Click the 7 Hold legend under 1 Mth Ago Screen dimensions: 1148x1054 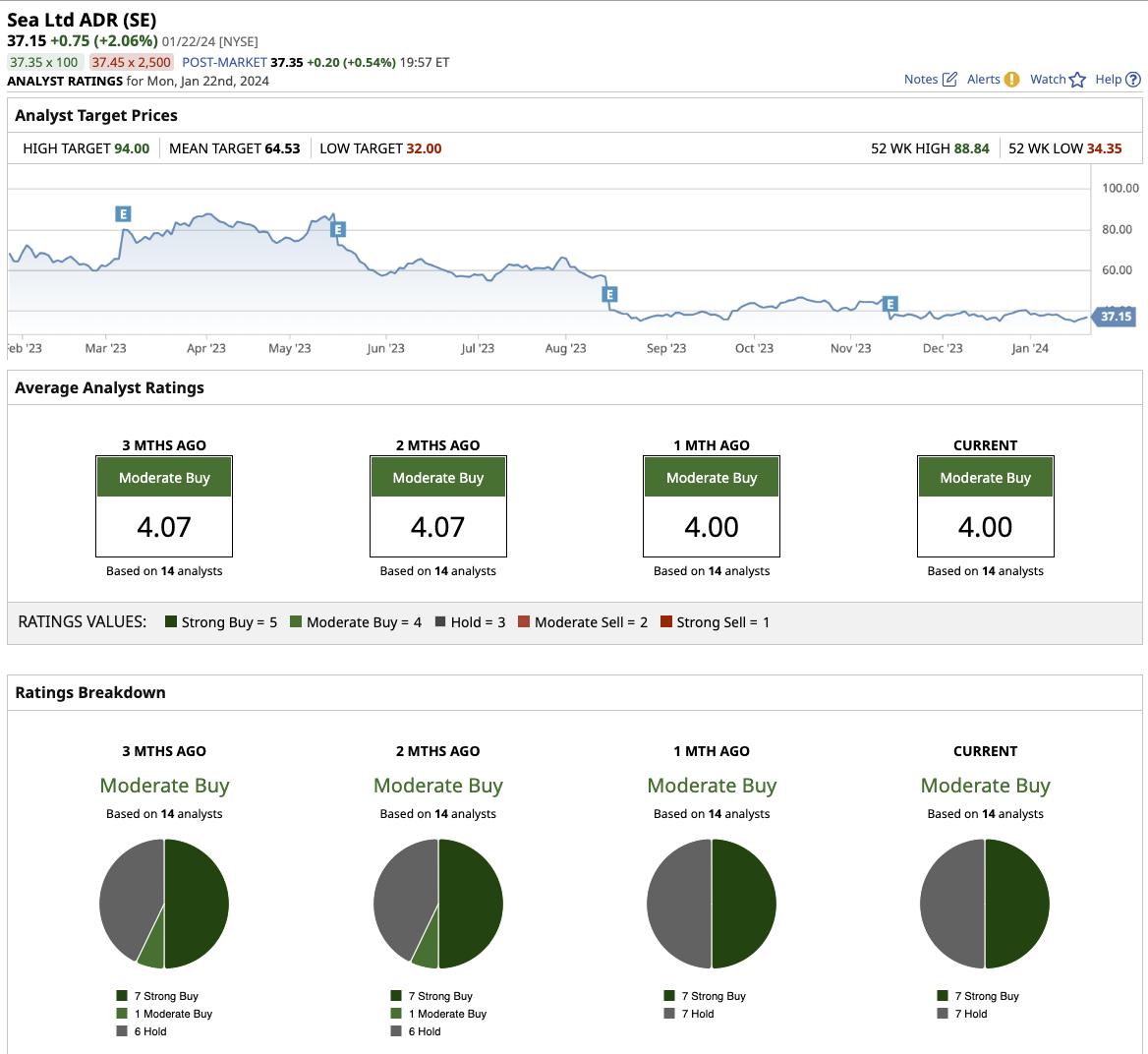coord(698,1014)
